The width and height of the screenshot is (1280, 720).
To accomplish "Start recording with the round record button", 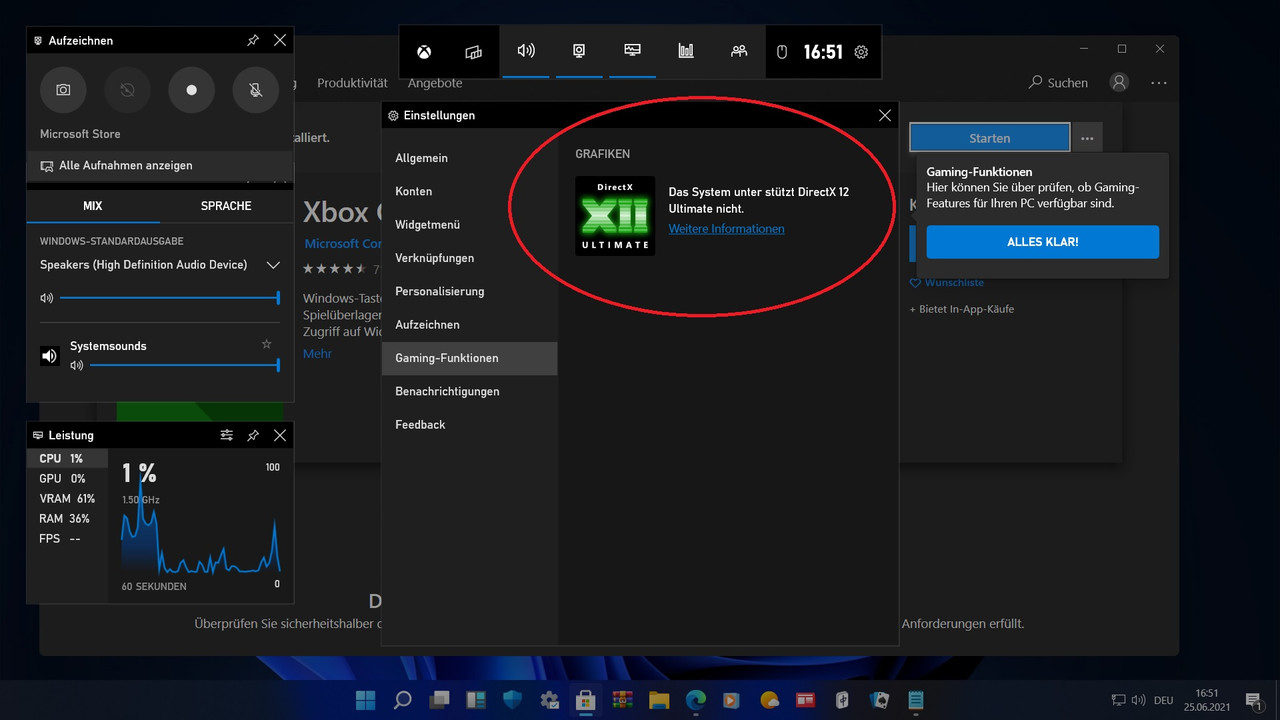I will click(191, 90).
